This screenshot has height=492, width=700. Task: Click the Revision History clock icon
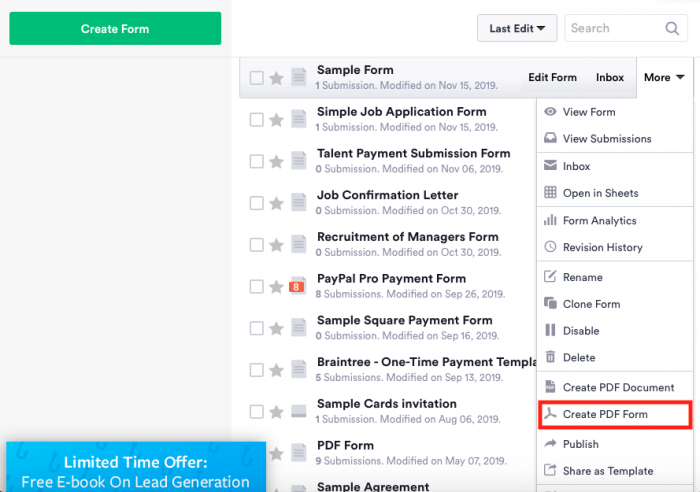coord(550,248)
